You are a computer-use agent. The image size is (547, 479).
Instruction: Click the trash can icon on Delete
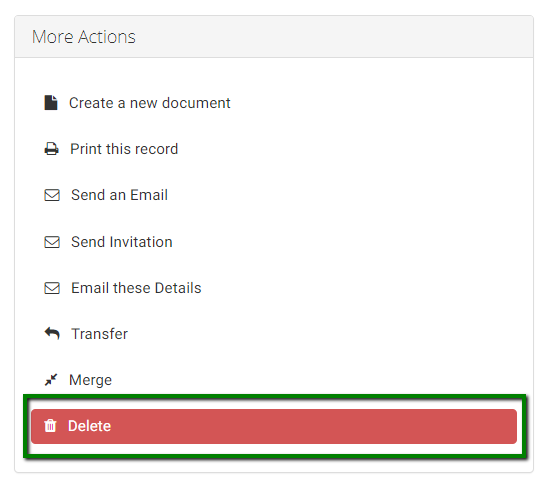point(50,426)
